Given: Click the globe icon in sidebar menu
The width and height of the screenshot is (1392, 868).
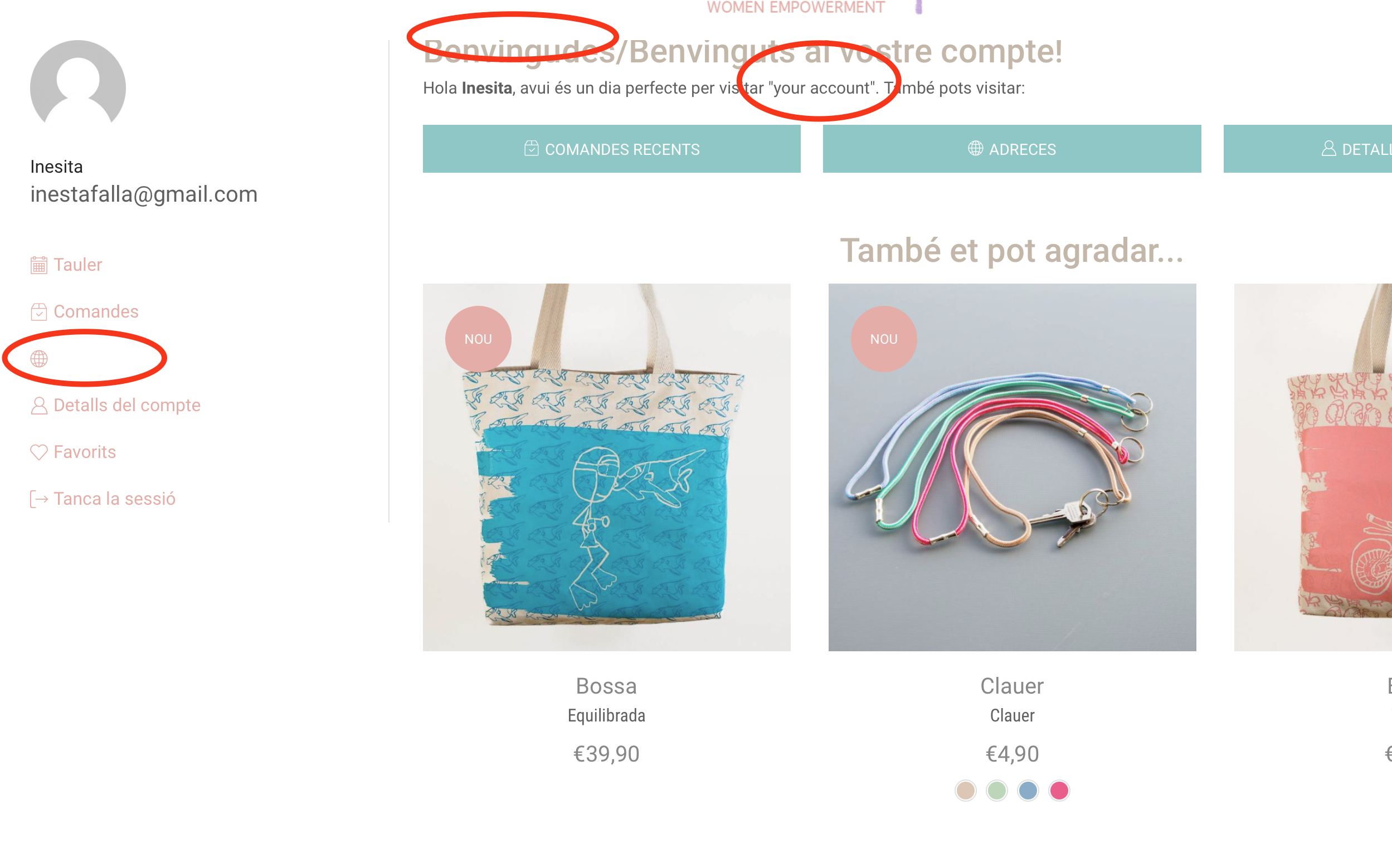Looking at the screenshot, I should tap(39, 359).
